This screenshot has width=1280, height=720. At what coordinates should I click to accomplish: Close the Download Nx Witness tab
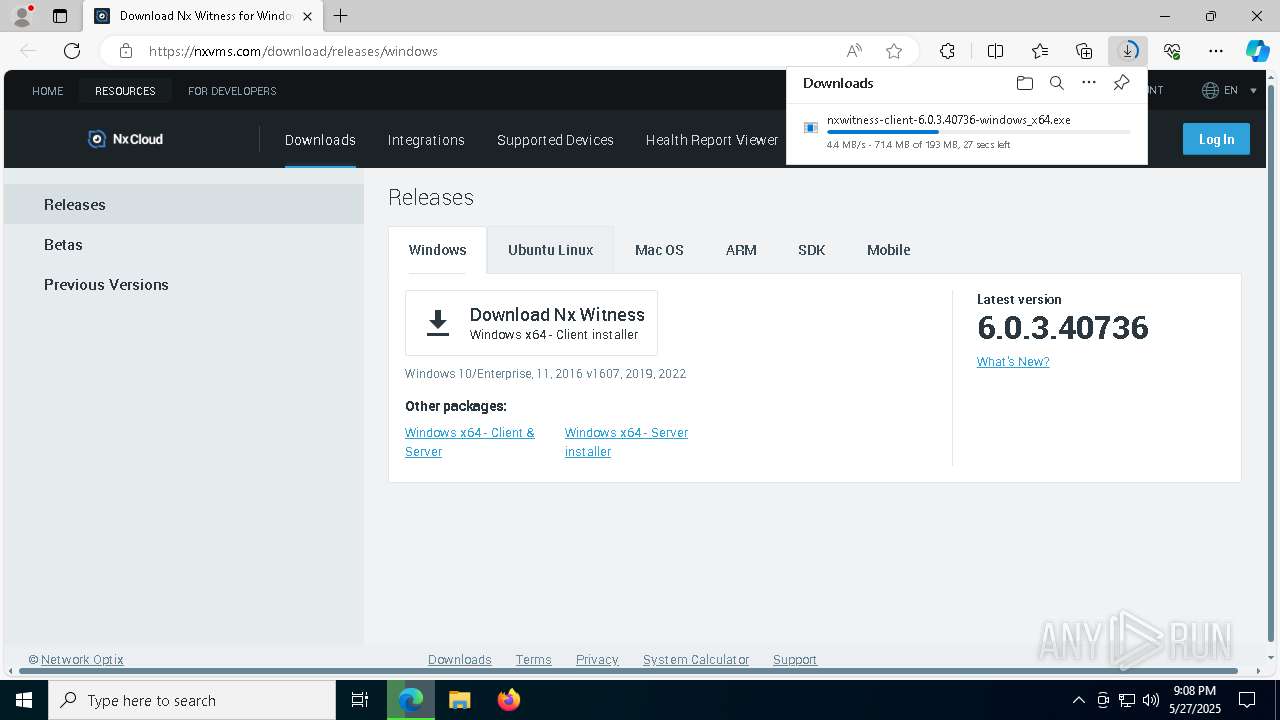click(307, 16)
